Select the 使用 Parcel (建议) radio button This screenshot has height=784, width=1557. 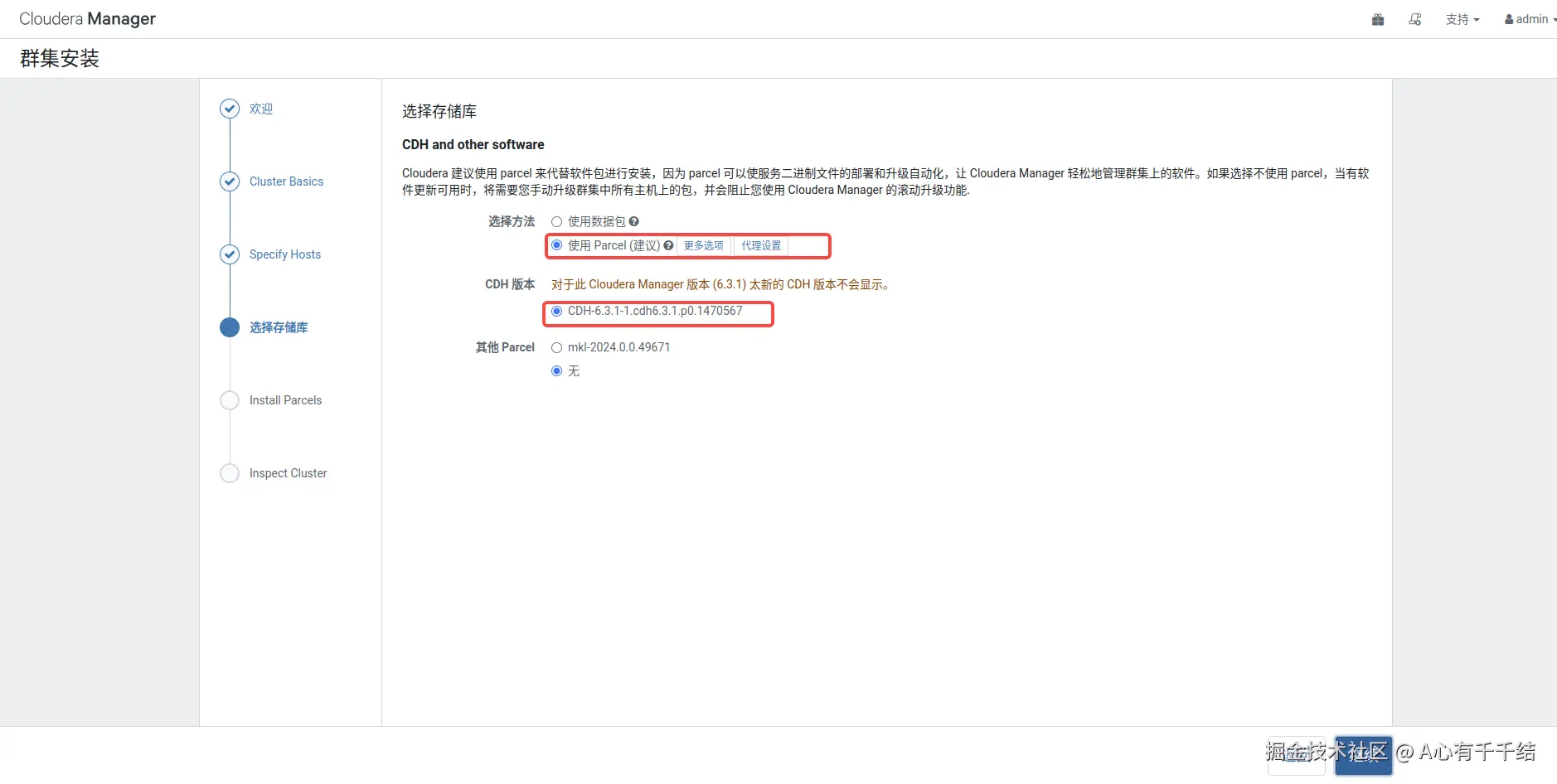tap(557, 245)
